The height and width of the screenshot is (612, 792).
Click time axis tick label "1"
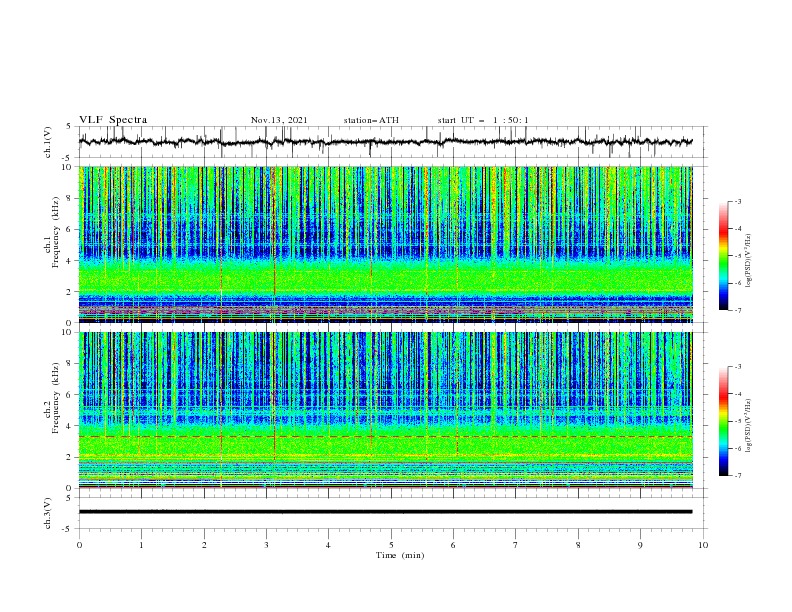pyautogui.click(x=141, y=545)
